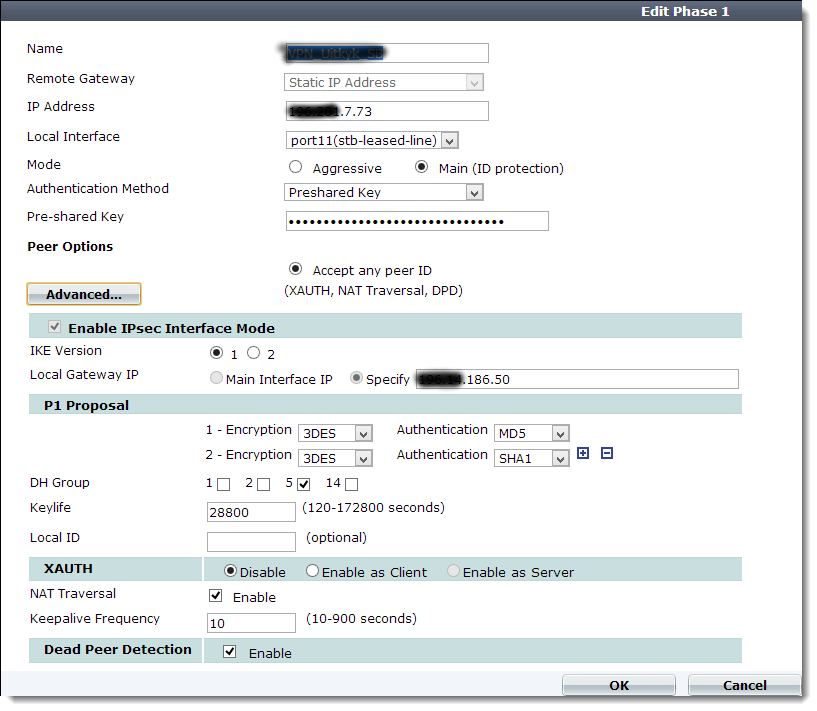
Task: Open Authentication Method dropdown
Action: click(x=384, y=193)
